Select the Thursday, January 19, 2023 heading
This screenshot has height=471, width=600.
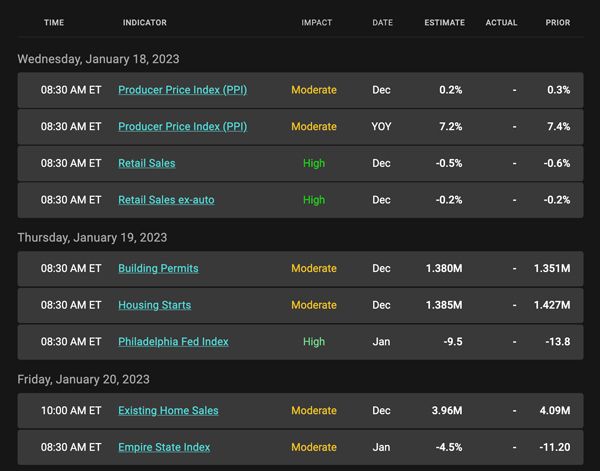92,238
